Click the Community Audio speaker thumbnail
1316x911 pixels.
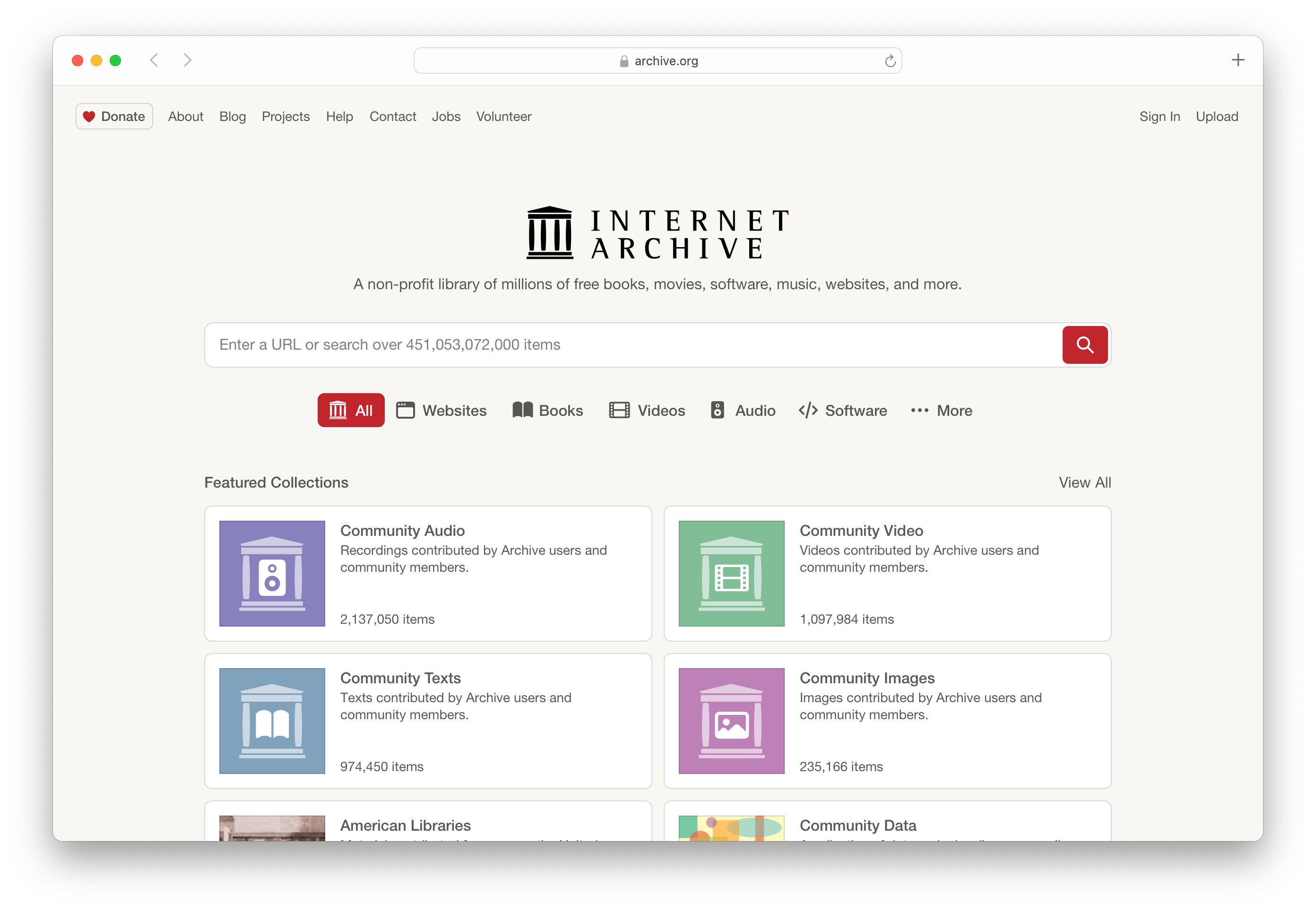[272, 573]
